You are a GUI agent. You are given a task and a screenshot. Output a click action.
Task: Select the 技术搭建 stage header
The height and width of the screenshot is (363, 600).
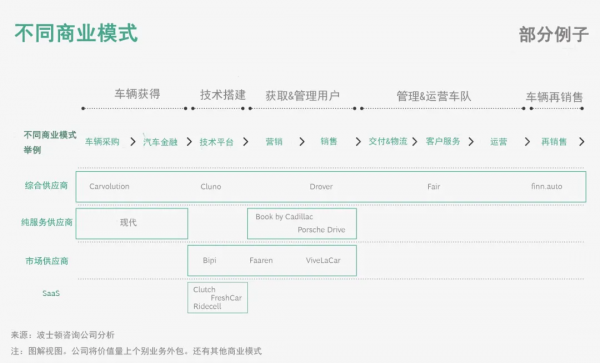tap(223, 95)
